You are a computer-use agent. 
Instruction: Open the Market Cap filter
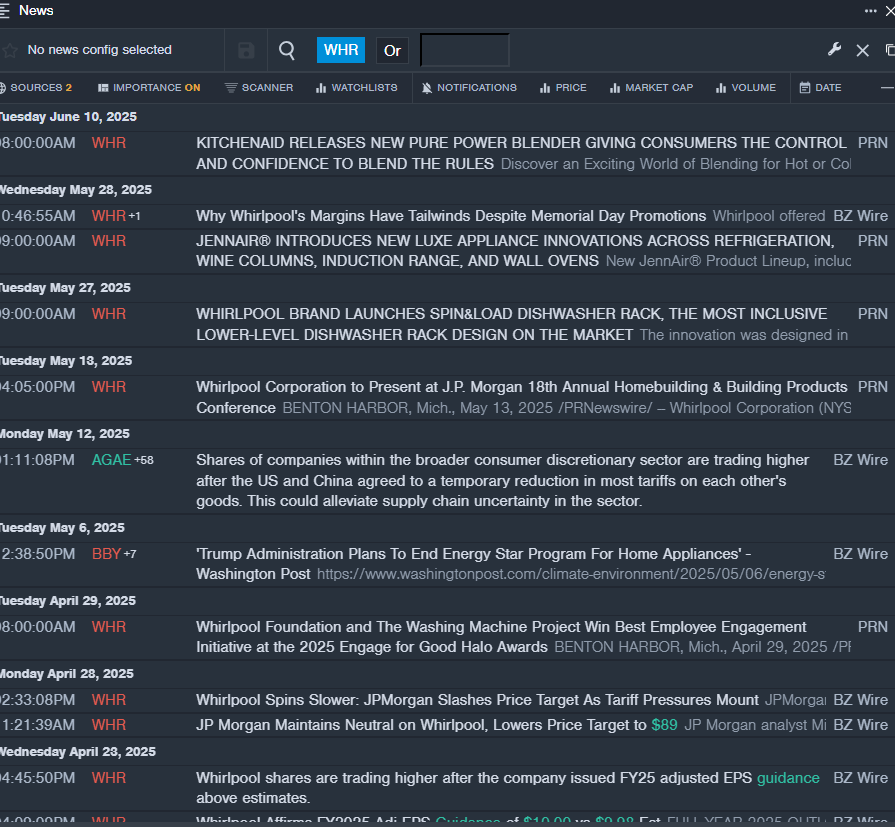651,87
